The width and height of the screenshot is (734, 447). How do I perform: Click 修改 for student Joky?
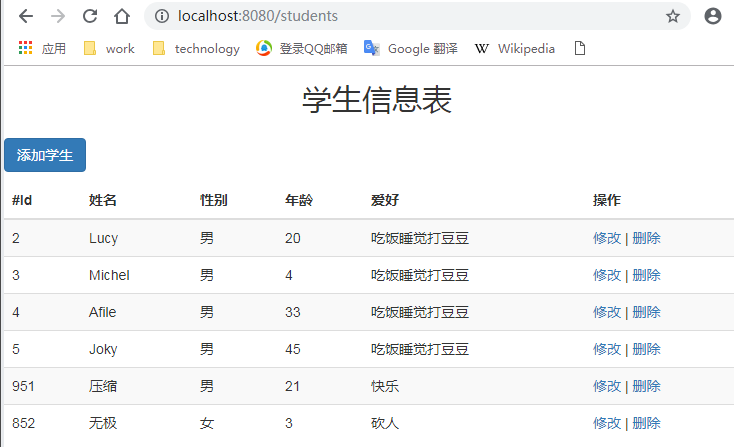607,349
